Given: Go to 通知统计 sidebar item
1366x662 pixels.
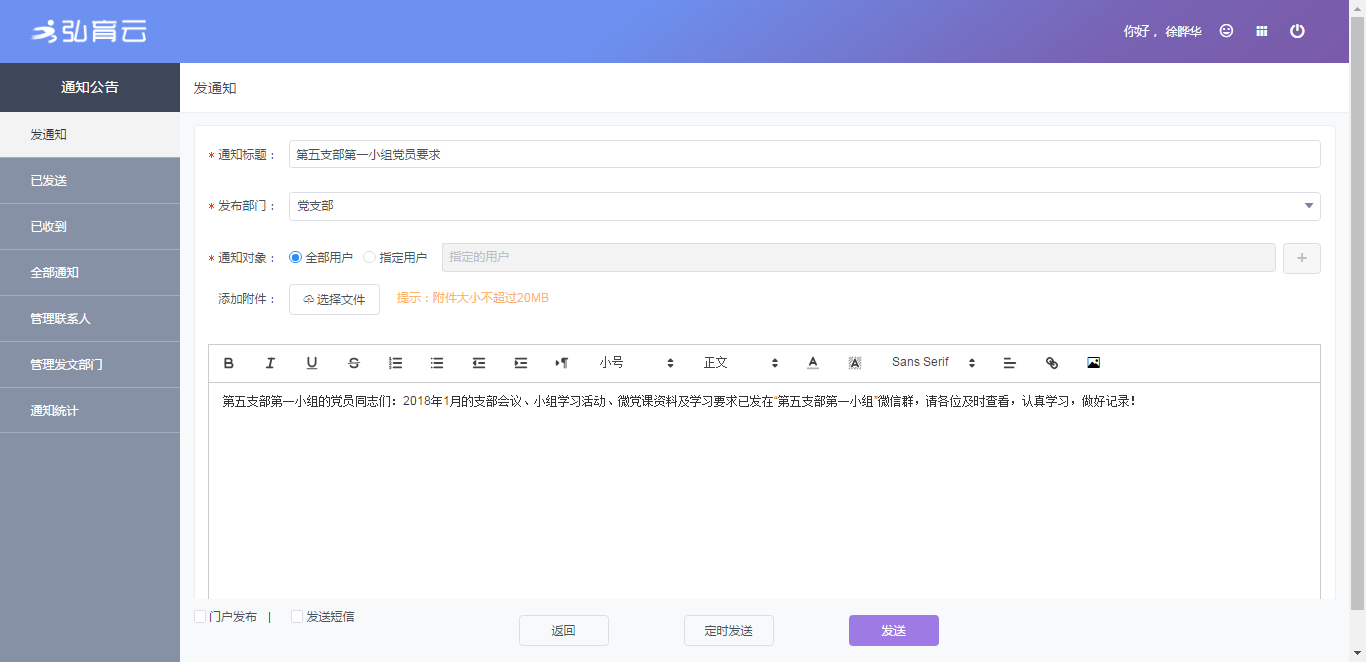Looking at the screenshot, I should pyautogui.click(x=90, y=411).
